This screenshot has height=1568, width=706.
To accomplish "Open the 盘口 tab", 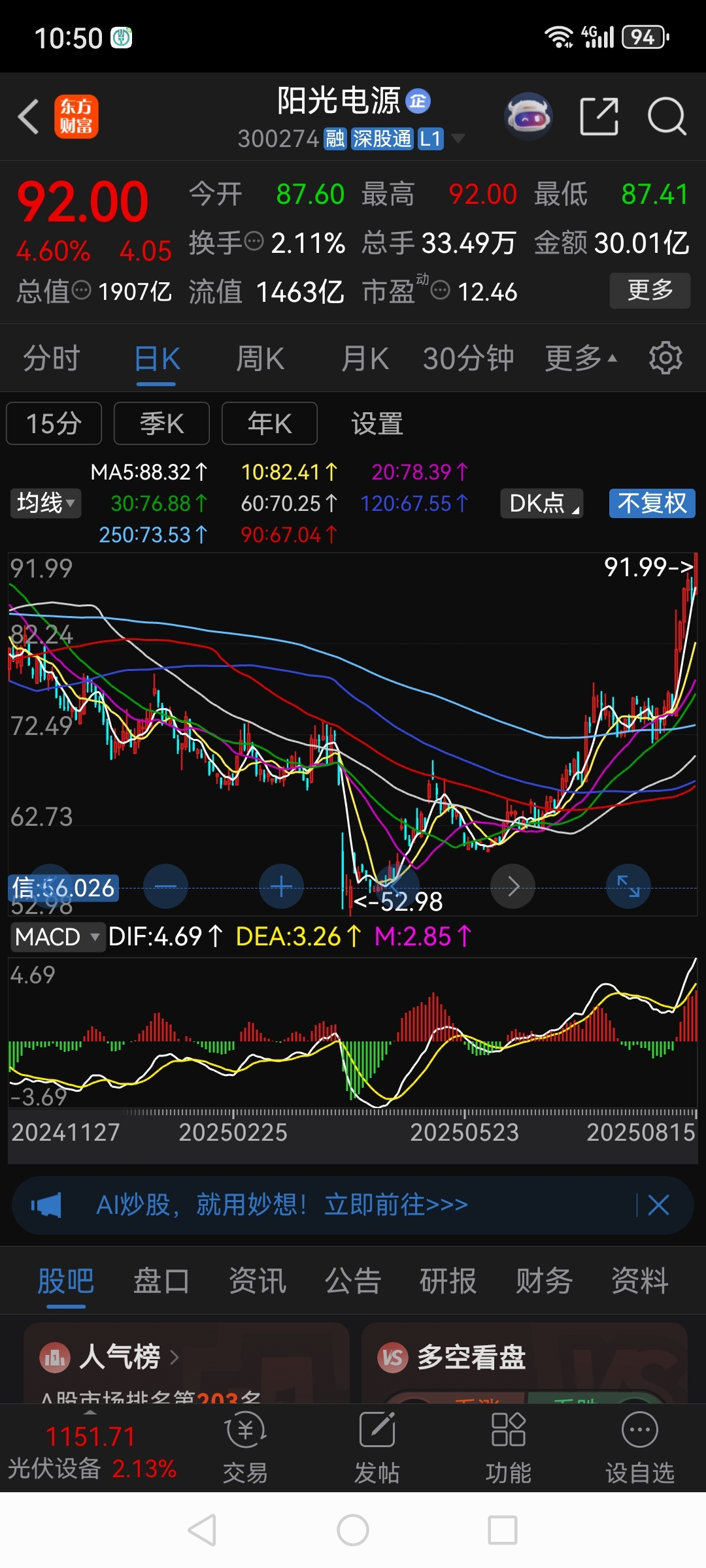I will [161, 1281].
